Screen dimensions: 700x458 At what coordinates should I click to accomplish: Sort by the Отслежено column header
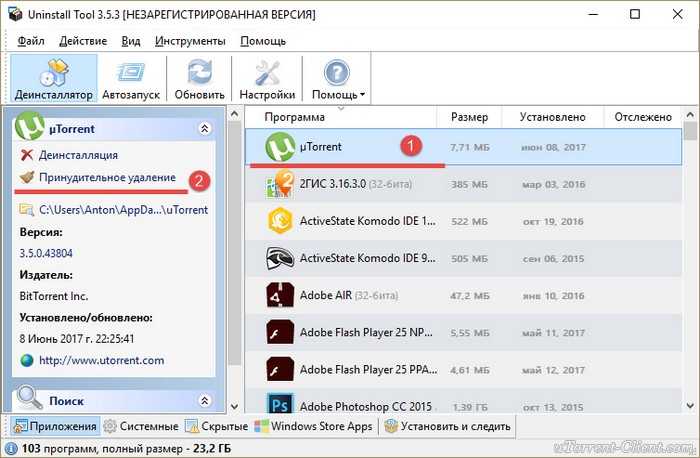click(x=643, y=117)
